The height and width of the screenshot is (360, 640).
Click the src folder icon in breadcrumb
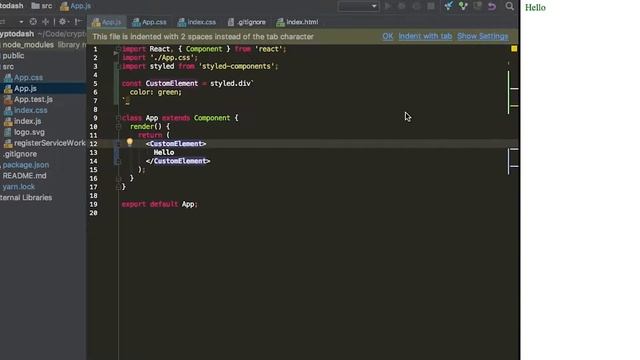point(36,6)
